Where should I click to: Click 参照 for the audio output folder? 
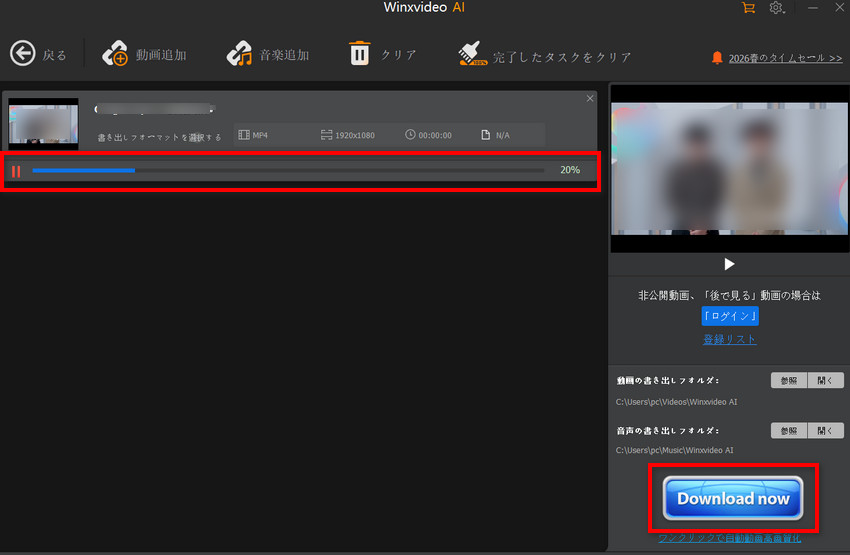tap(789, 430)
